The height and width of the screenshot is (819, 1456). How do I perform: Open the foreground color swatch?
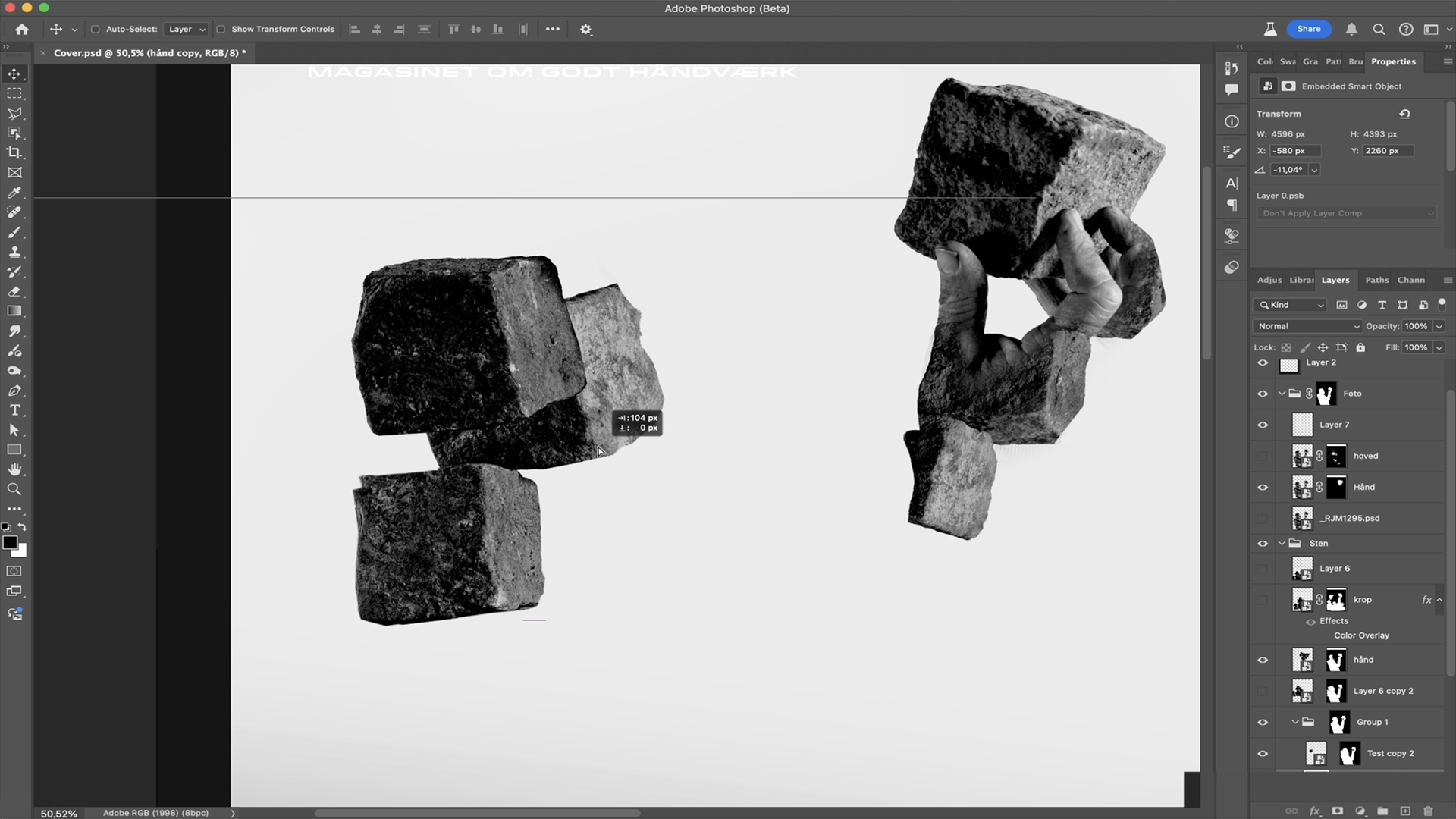[11, 542]
